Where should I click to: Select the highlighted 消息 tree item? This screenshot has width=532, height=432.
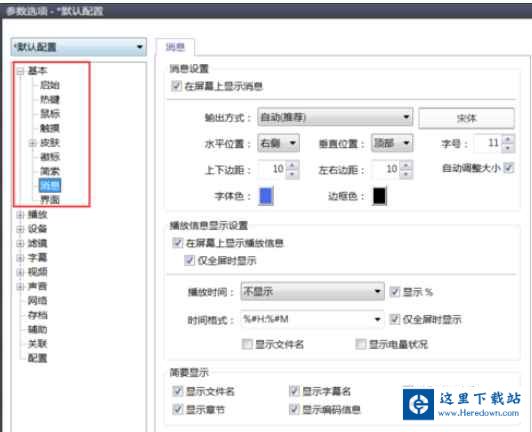(x=50, y=186)
